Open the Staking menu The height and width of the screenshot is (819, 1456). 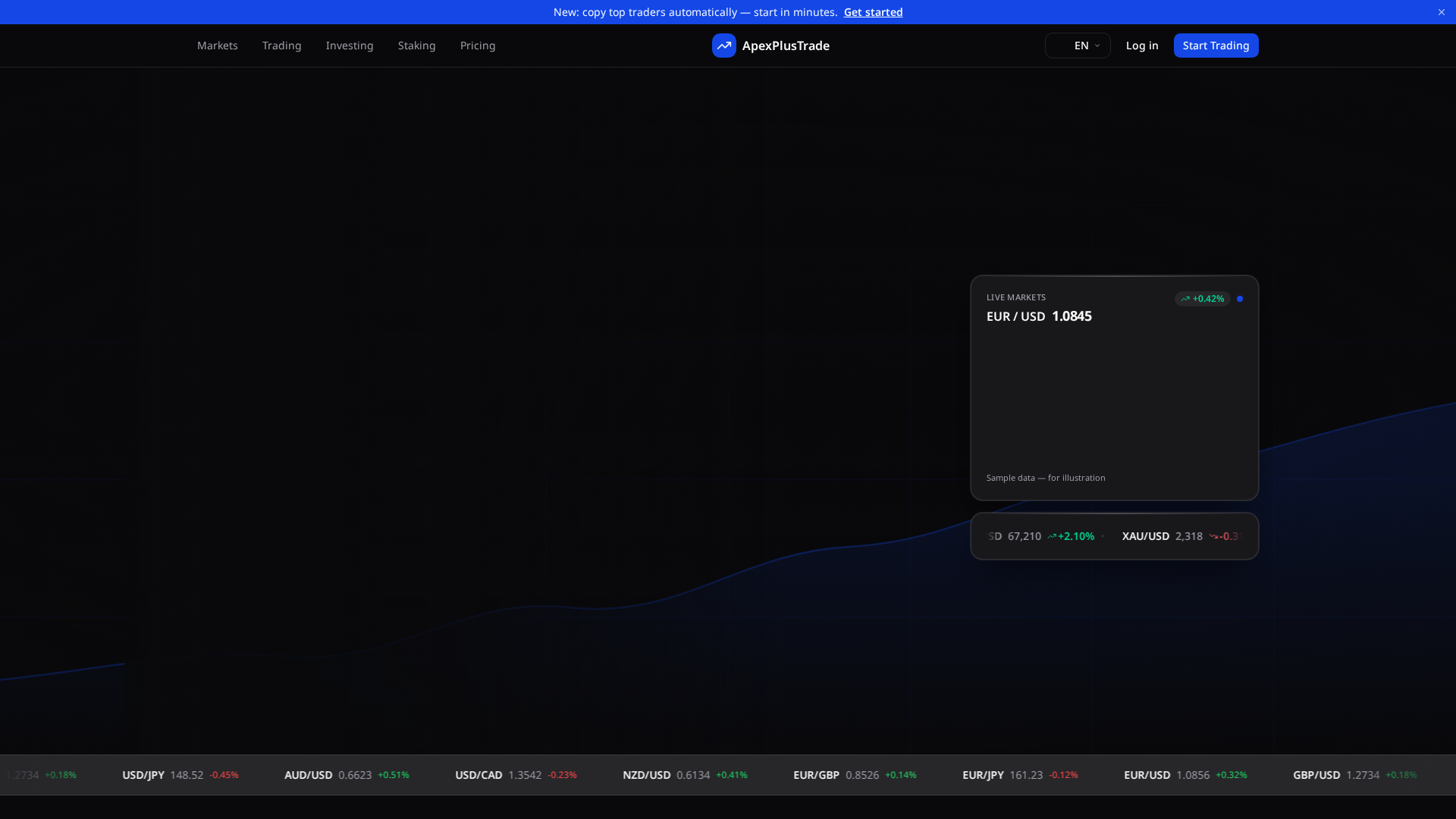417,45
